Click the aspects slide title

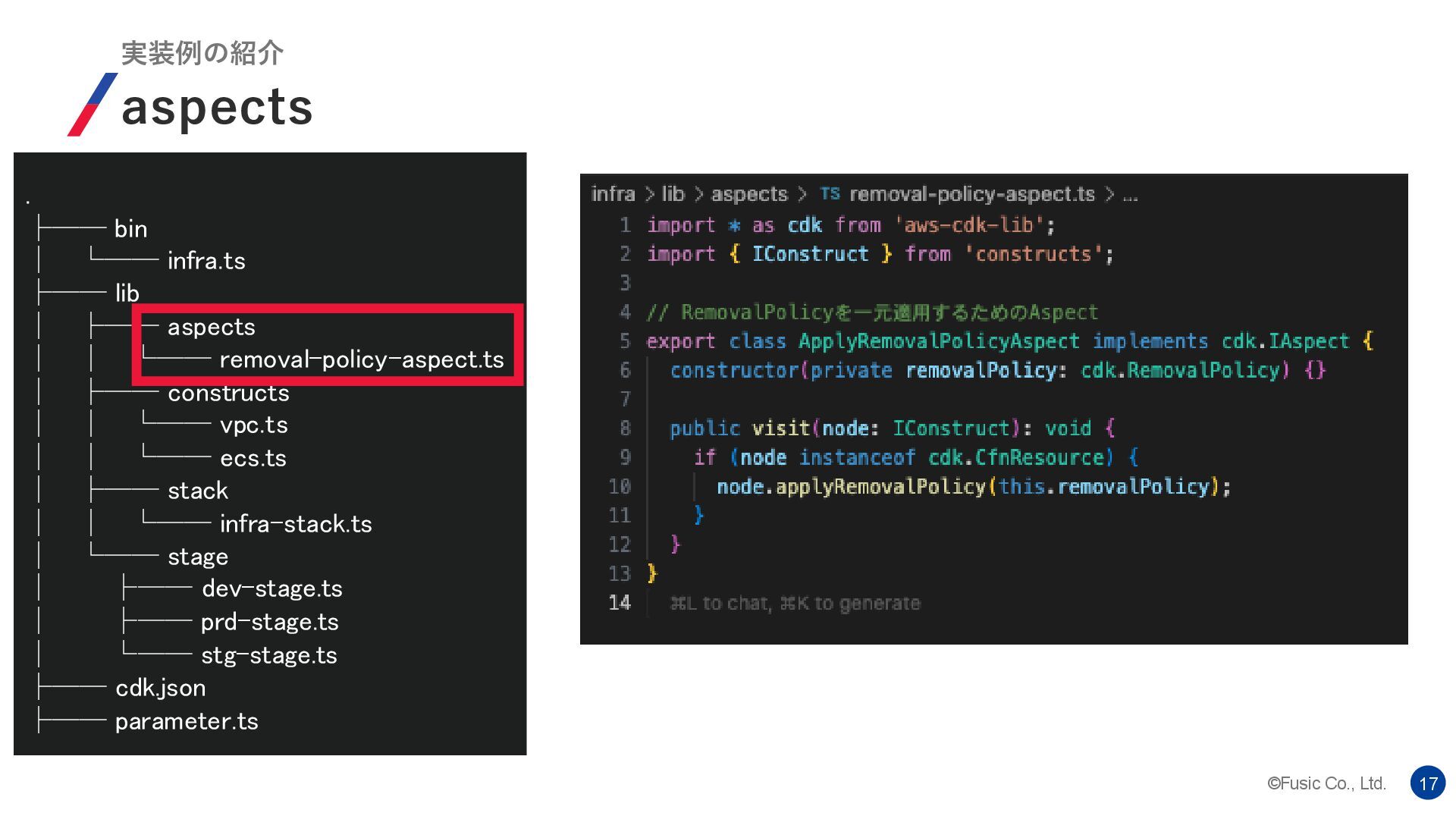click(x=217, y=106)
